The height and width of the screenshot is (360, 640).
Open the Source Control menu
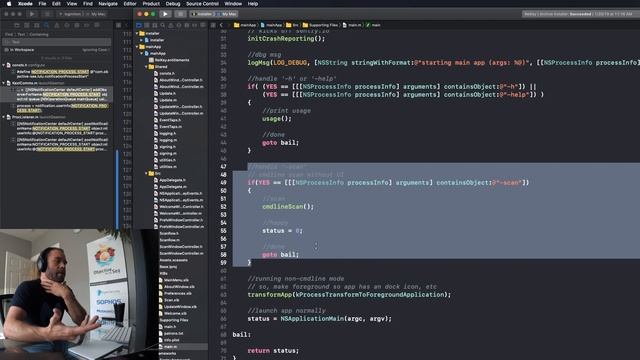tap(202, 4)
